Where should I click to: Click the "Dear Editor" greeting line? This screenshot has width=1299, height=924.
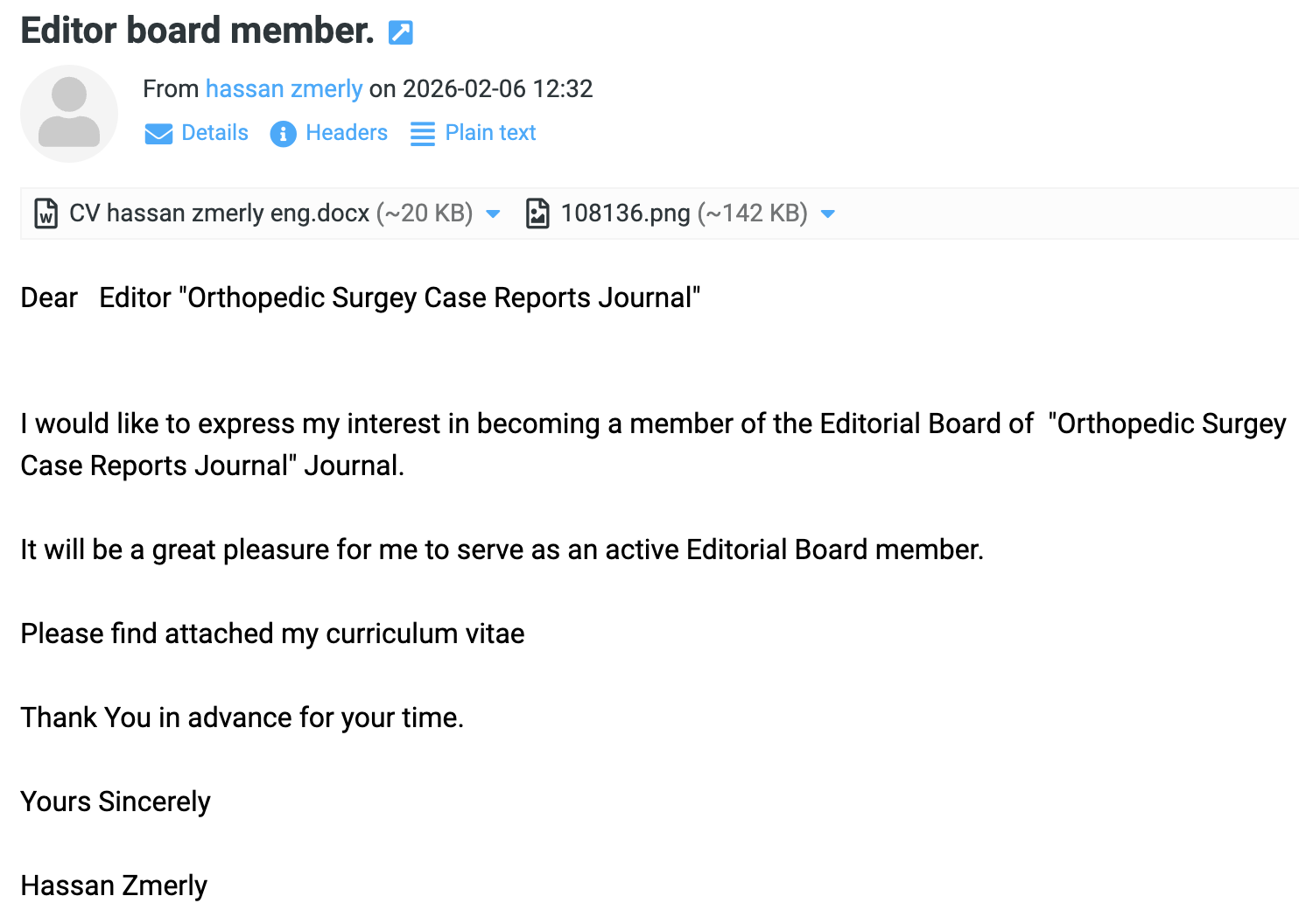point(360,297)
